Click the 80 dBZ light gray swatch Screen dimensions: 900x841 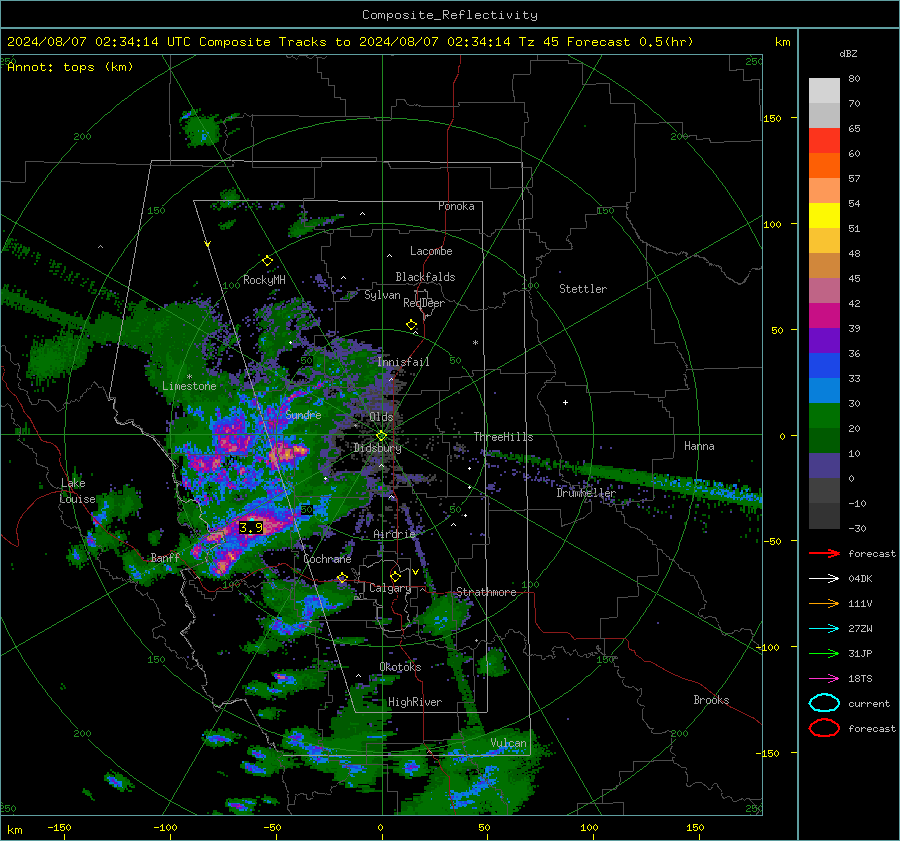click(824, 91)
